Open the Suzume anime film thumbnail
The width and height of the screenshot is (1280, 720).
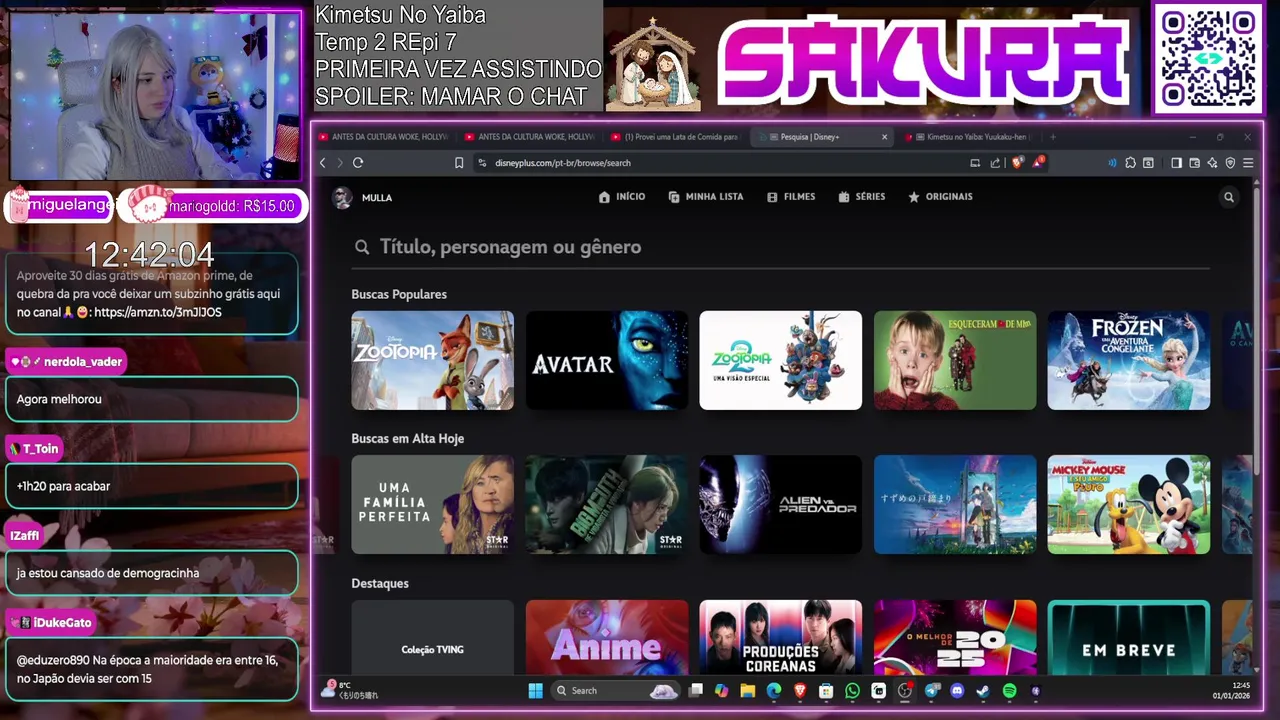click(955, 505)
